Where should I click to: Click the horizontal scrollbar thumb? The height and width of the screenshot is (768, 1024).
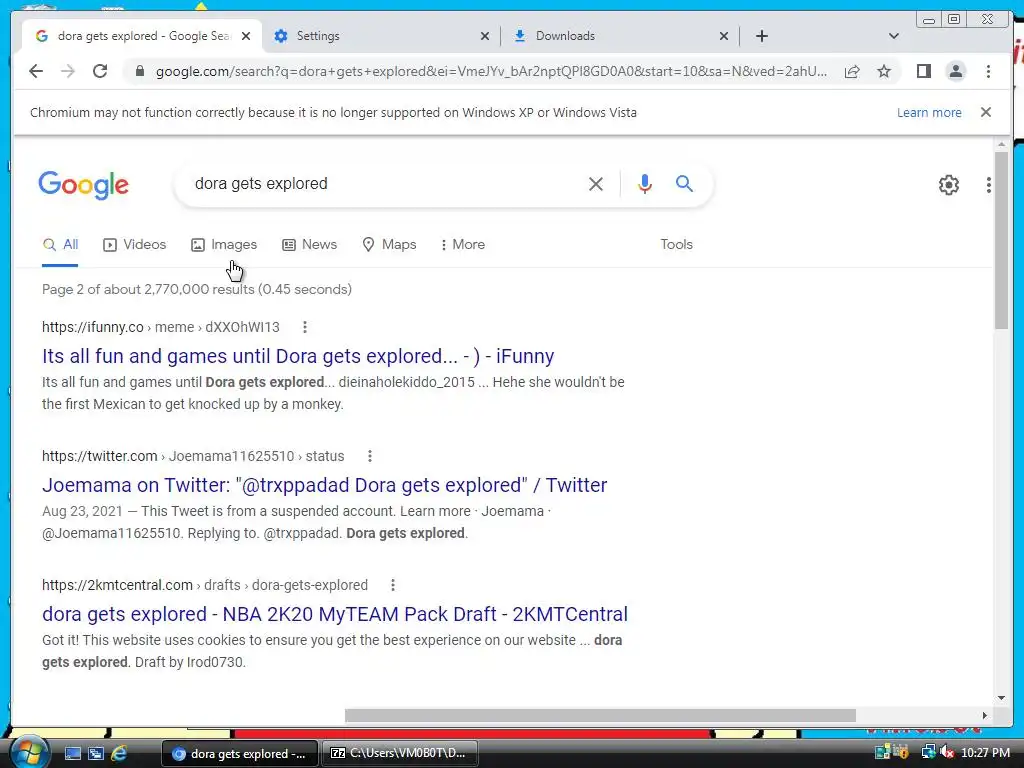pyautogui.click(x=600, y=716)
